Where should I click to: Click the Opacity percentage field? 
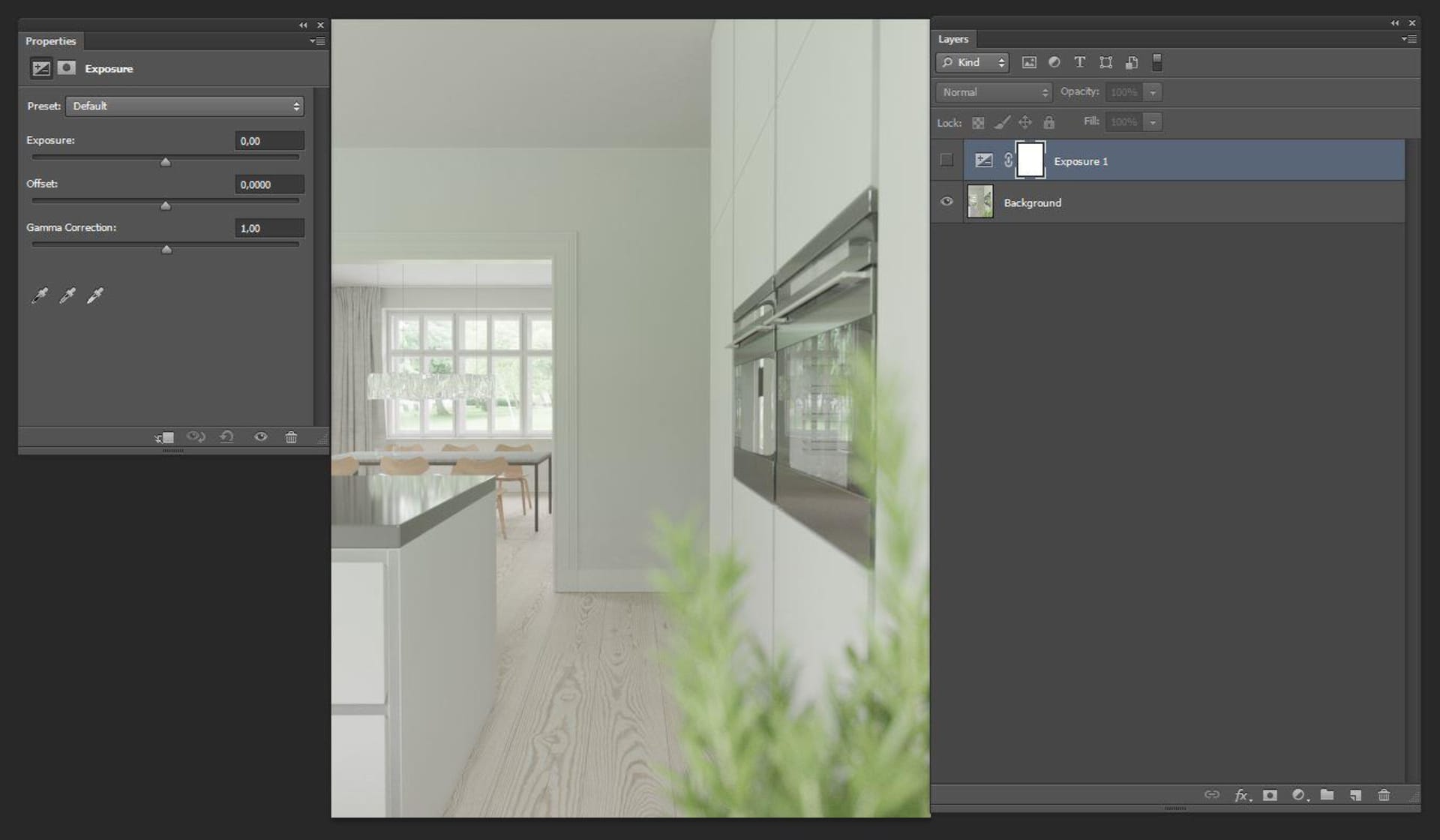point(1124,92)
